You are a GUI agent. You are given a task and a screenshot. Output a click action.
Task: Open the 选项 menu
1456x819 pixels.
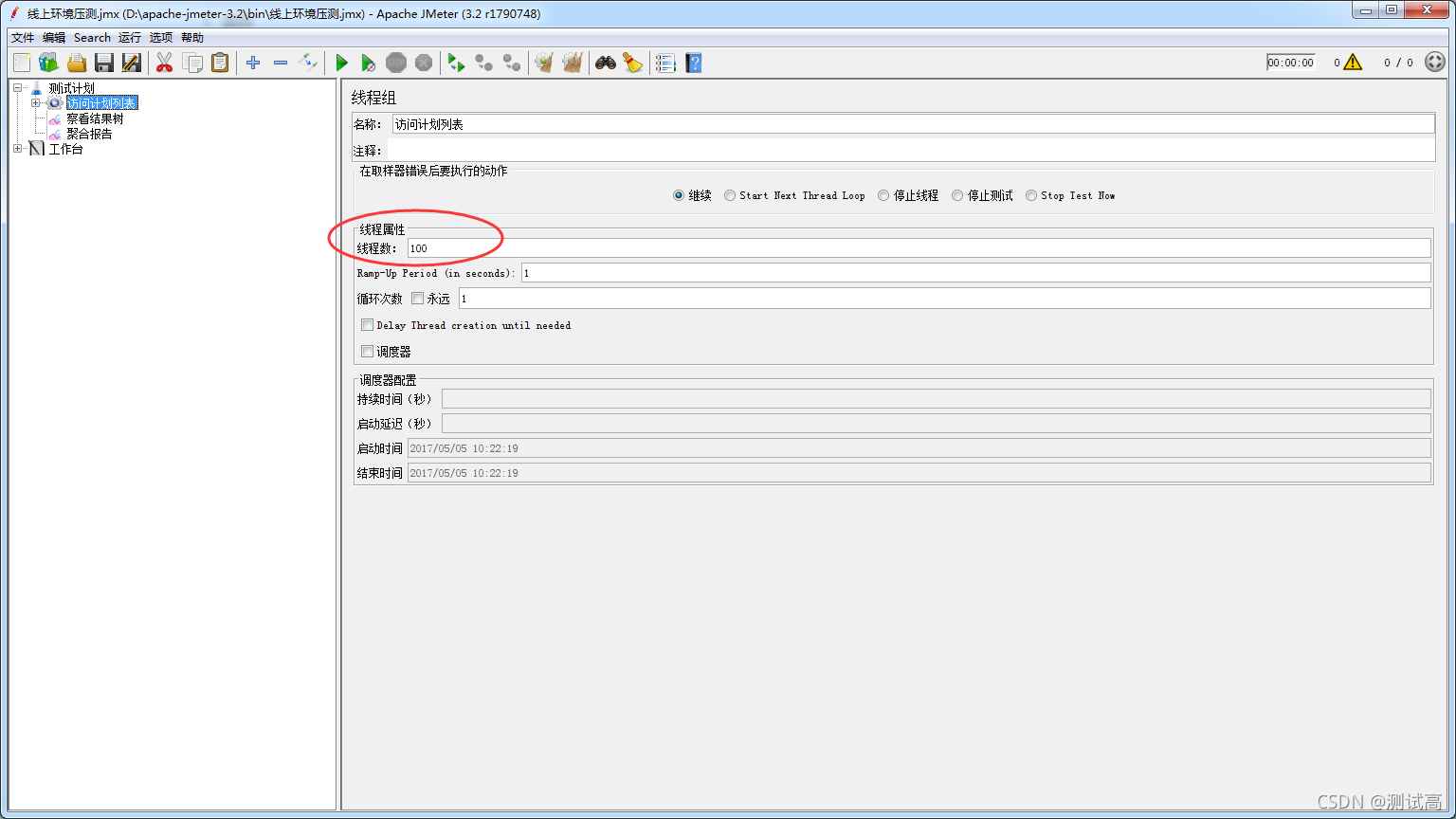click(x=161, y=38)
